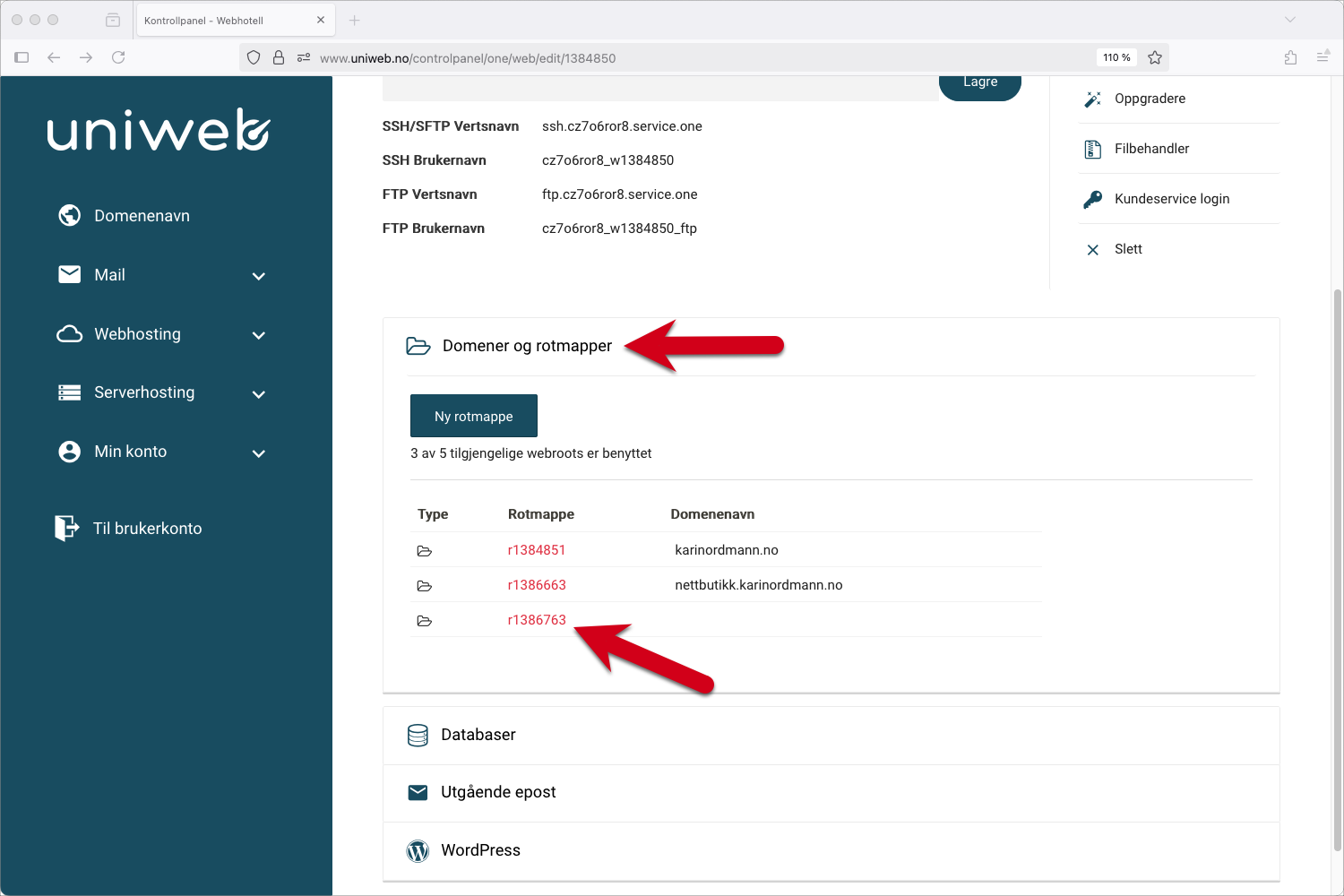This screenshot has width=1344, height=896.
Task: Click the Slett link
Action: [x=1128, y=249]
